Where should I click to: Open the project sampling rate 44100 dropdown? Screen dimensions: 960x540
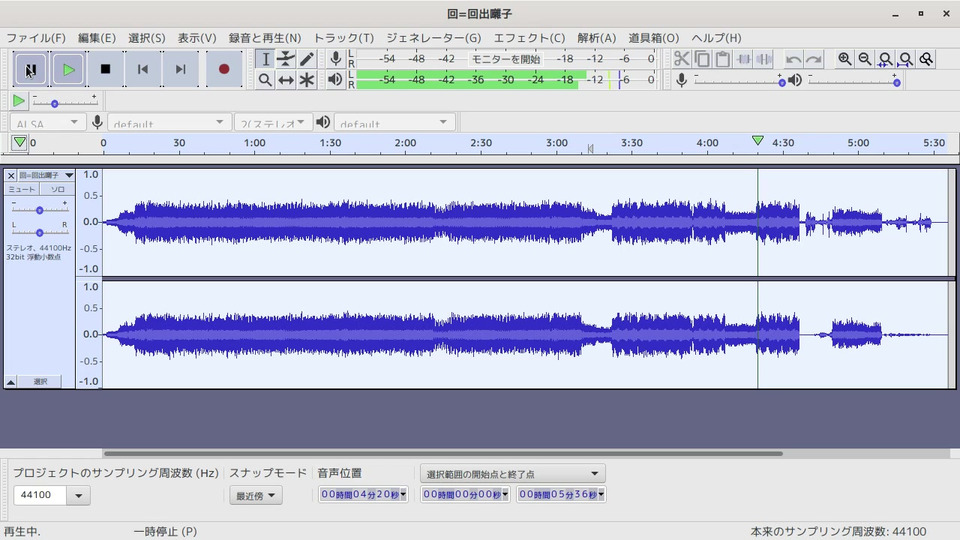tap(80, 495)
